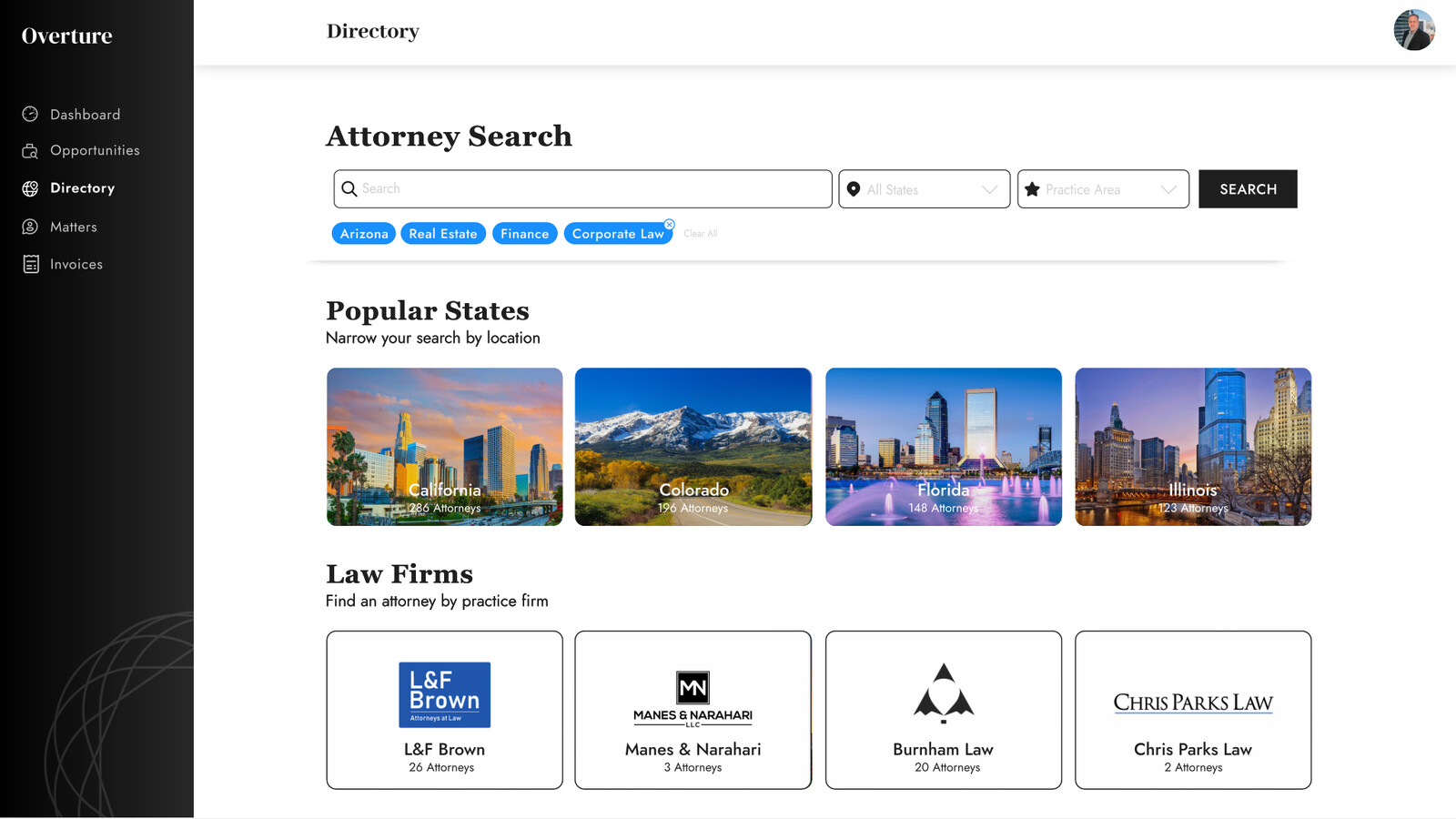The image size is (1456, 819).
Task: Click the Matters sidebar icon
Action: click(x=30, y=227)
